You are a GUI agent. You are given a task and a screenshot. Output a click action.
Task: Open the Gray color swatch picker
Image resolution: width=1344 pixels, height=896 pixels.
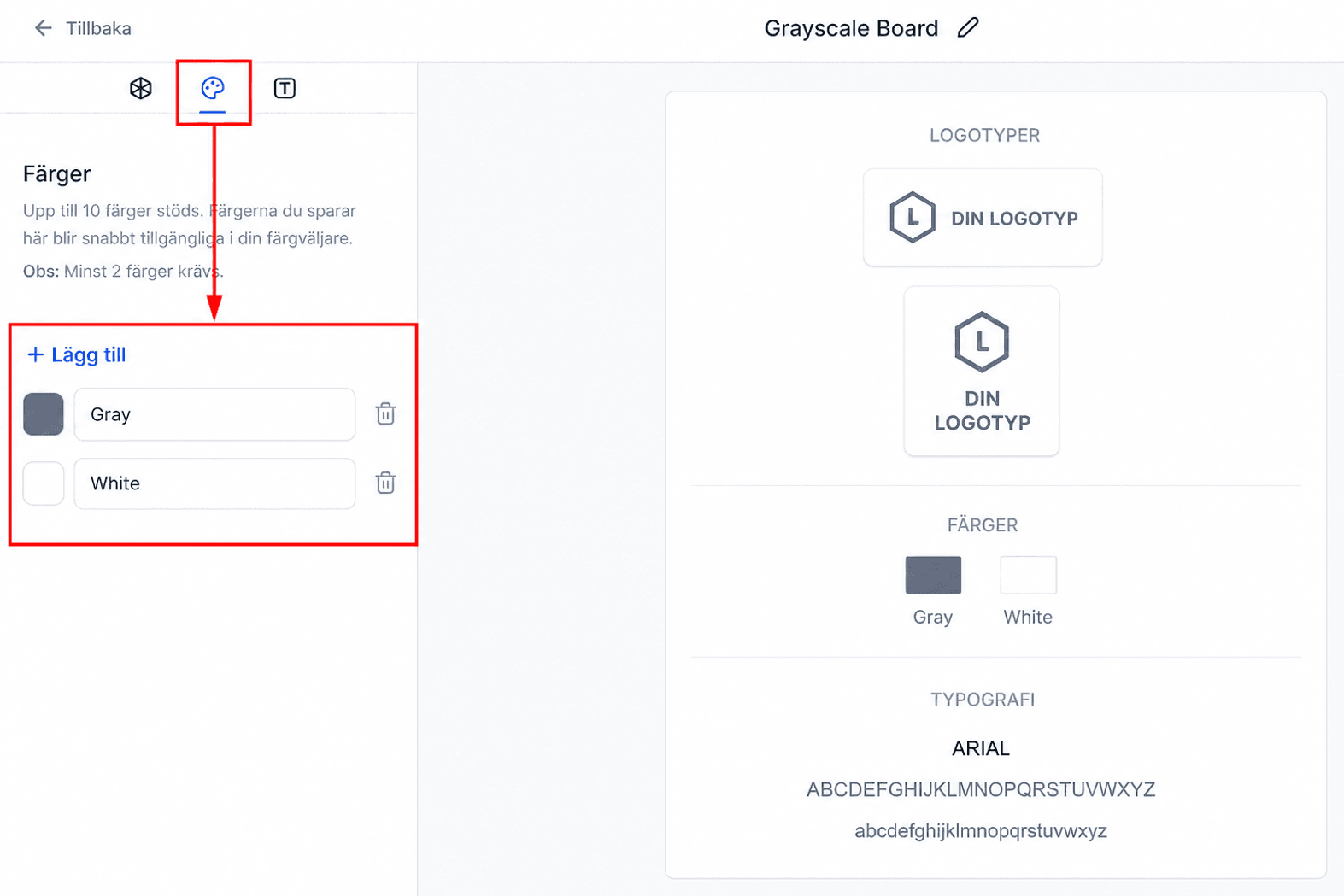pyautogui.click(x=44, y=414)
